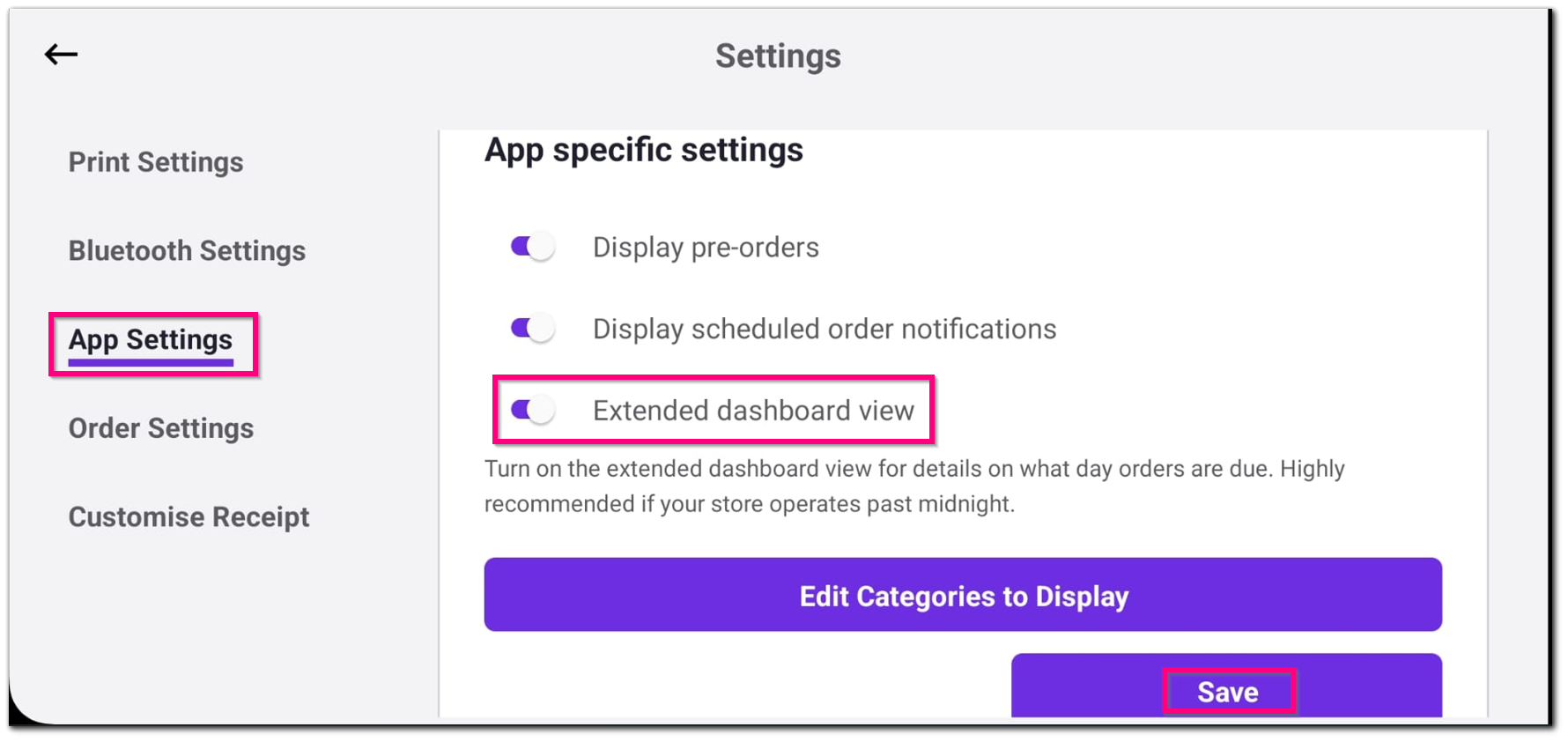
Task: Click the Extended dashboard view label text
Action: tap(754, 410)
